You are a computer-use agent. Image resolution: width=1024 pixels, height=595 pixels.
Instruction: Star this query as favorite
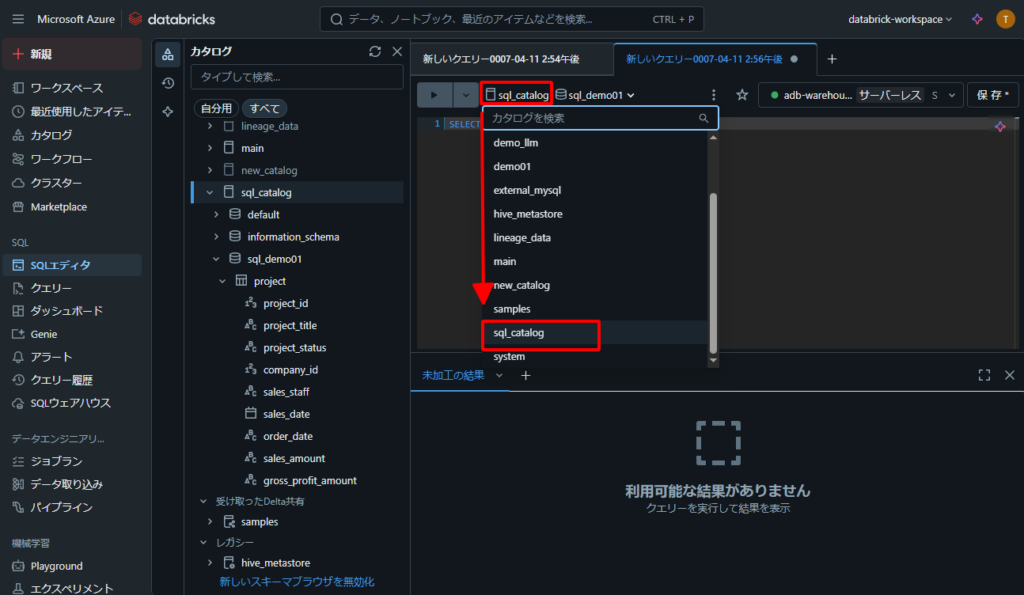point(742,95)
